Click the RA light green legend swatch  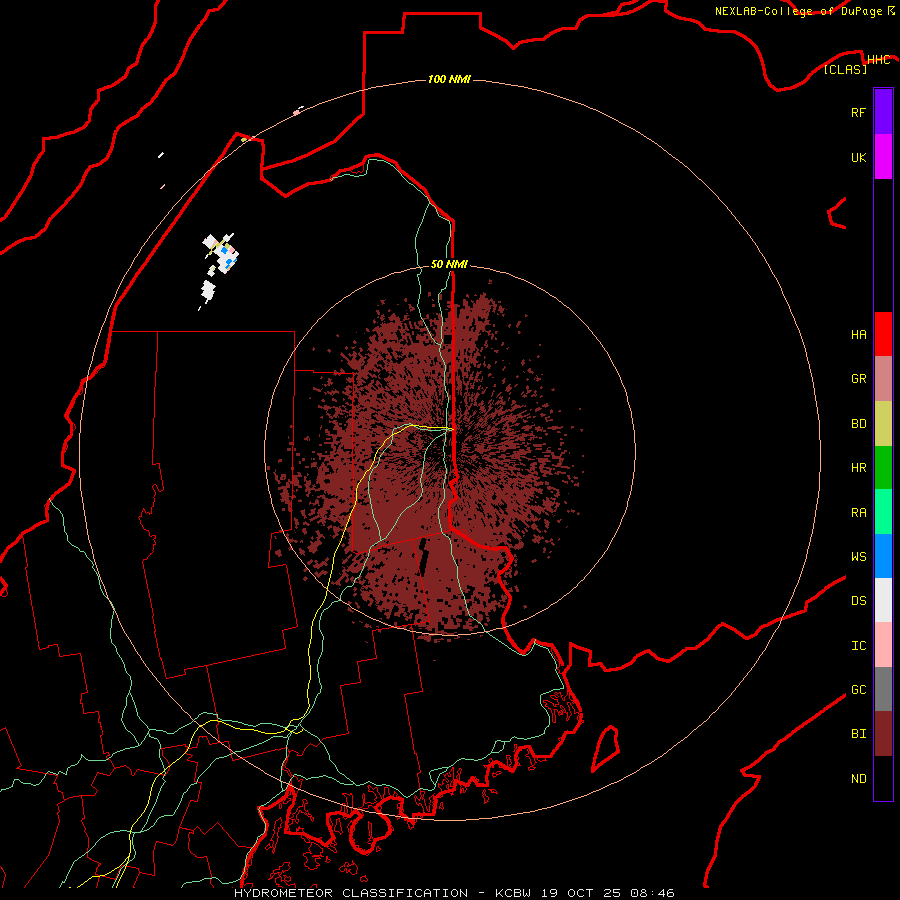click(x=883, y=512)
